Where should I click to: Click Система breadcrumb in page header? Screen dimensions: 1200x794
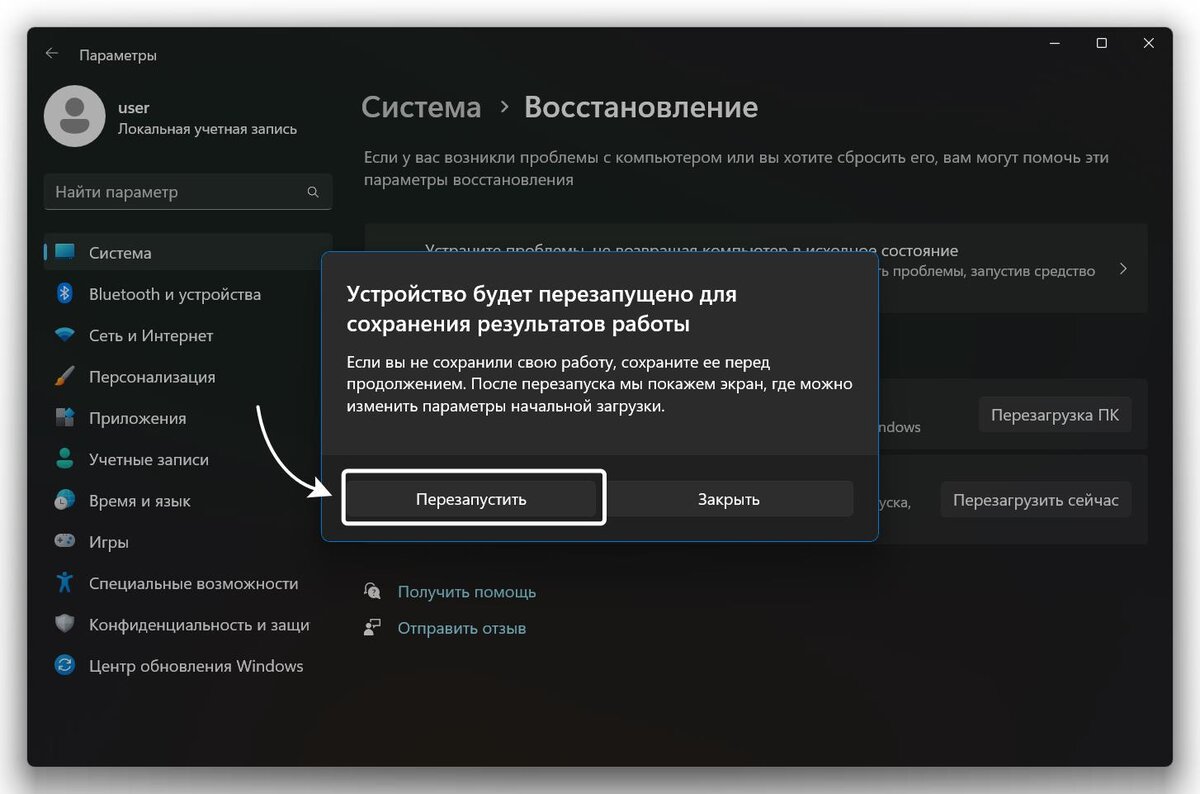(421, 107)
